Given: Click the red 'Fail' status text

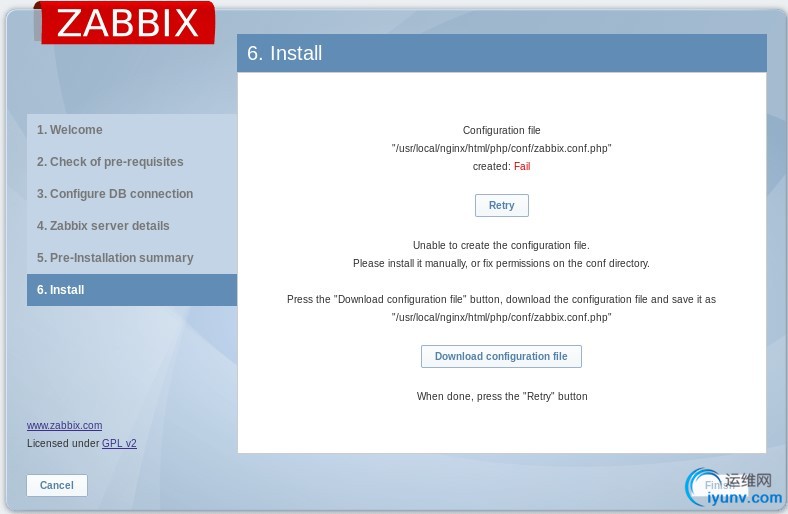Looking at the screenshot, I should click(522, 166).
